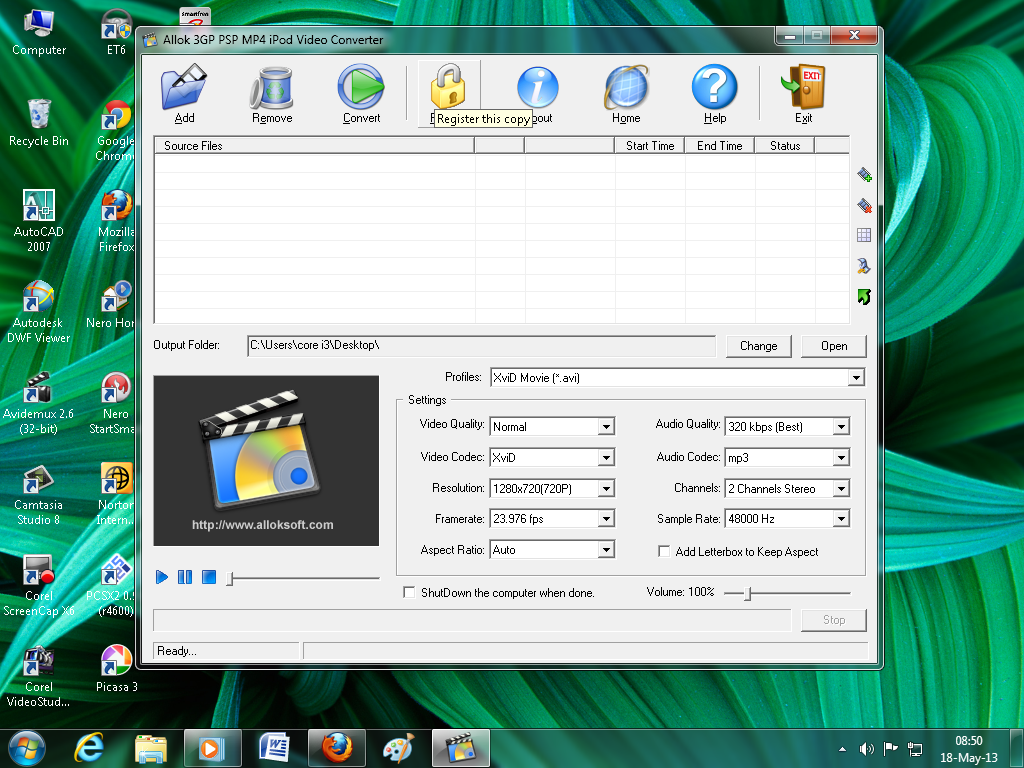Launch Corel VideoStudio desktop shortcut

coord(39,677)
